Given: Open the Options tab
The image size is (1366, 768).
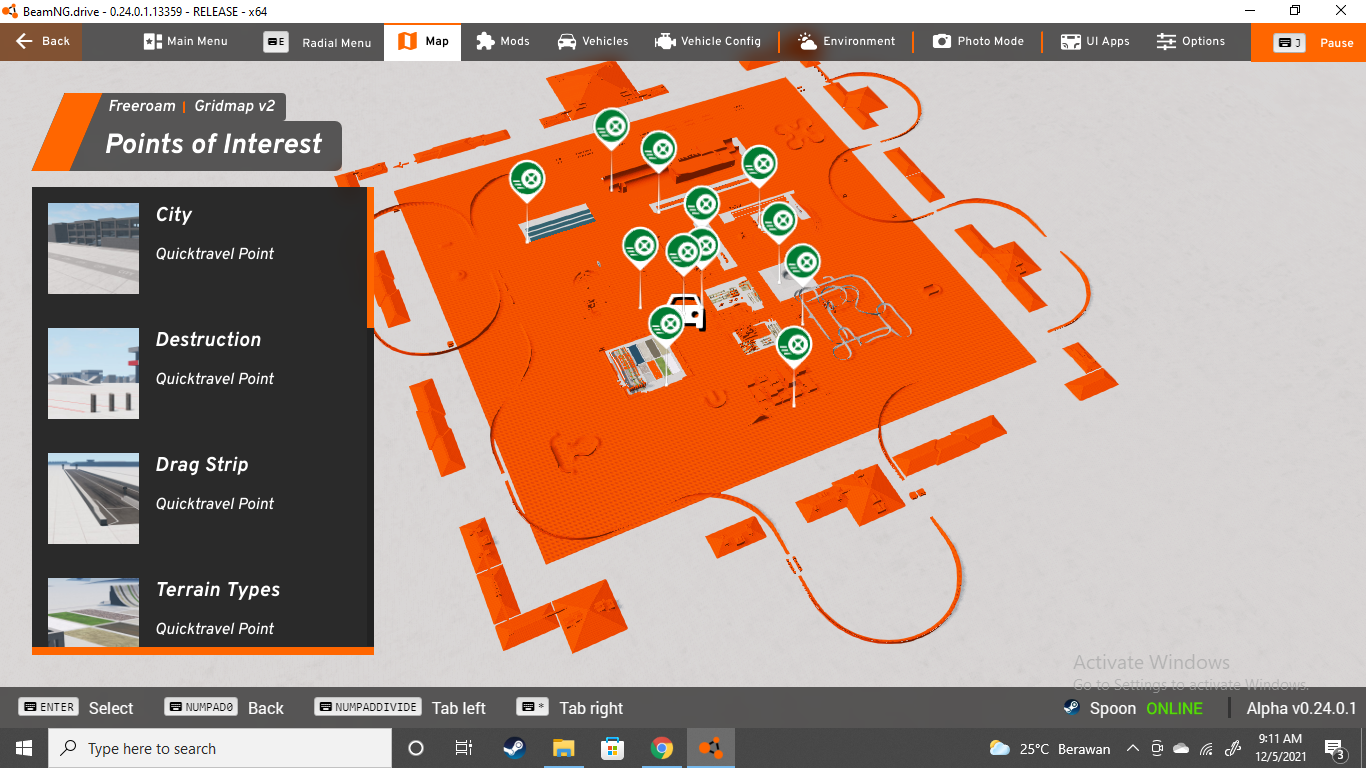Looking at the screenshot, I should pos(1190,42).
